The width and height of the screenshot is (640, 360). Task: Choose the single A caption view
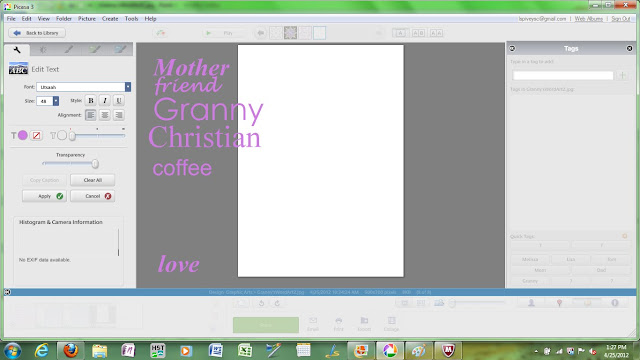pyautogui.click(x=400, y=33)
